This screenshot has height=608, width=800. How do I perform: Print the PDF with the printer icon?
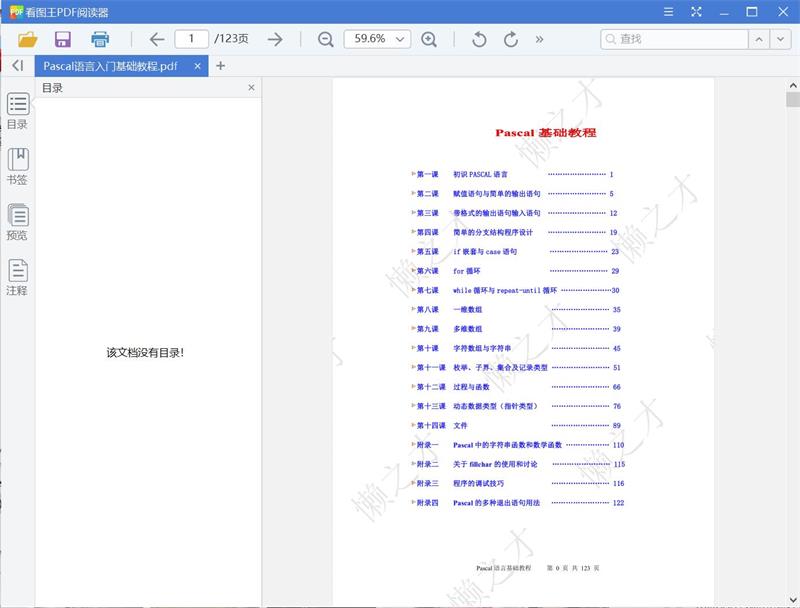pos(100,39)
